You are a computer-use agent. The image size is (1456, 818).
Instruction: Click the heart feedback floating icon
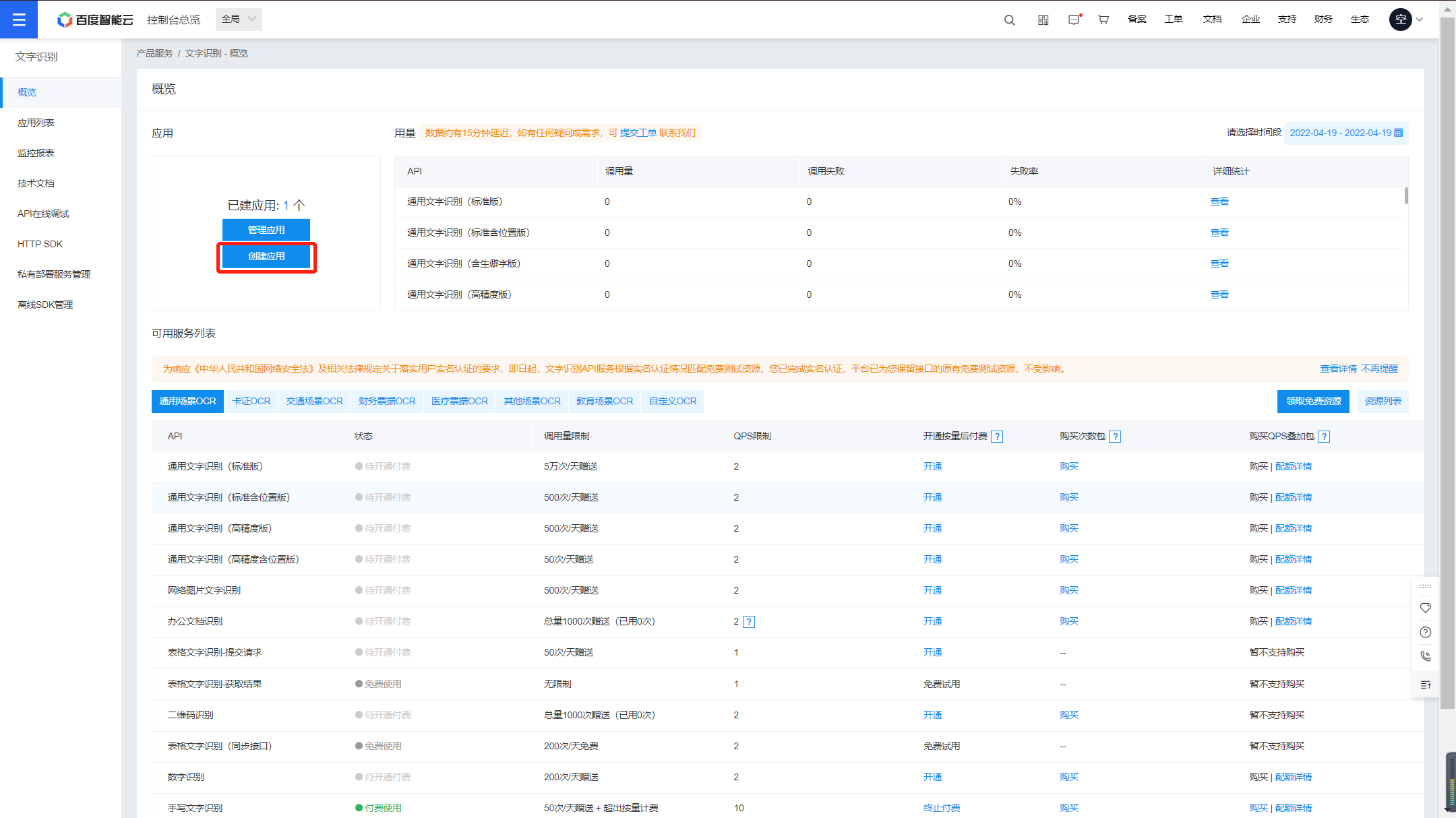pyautogui.click(x=1425, y=608)
